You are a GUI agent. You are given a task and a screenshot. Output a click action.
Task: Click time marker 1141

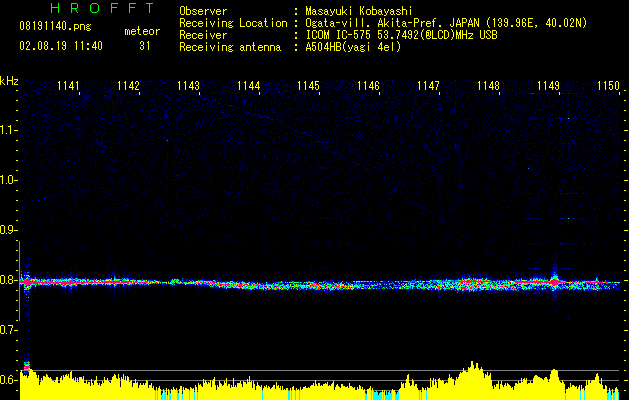point(68,86)
